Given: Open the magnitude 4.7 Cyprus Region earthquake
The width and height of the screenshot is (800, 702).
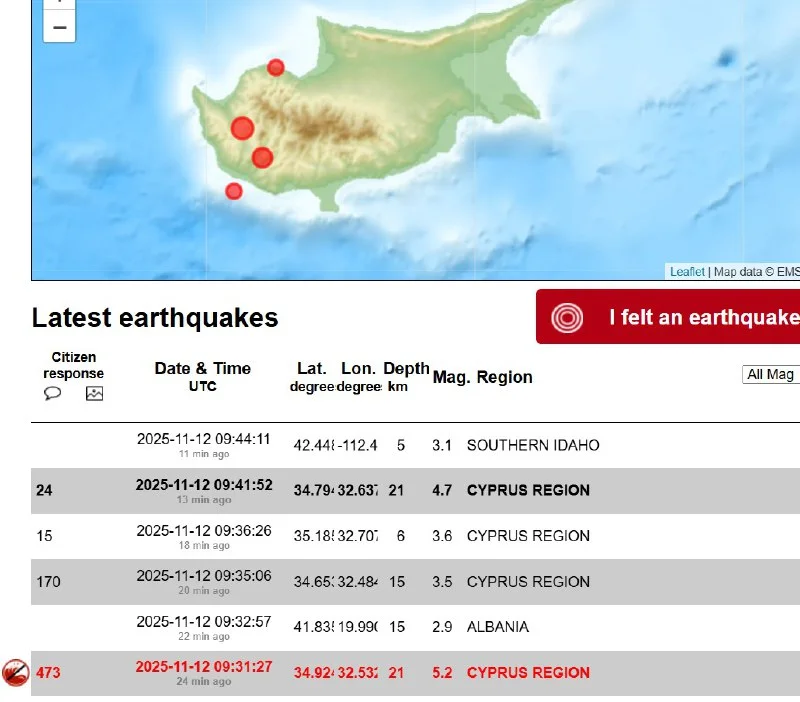Looking at the screenshot, I should tap(527, 490).
